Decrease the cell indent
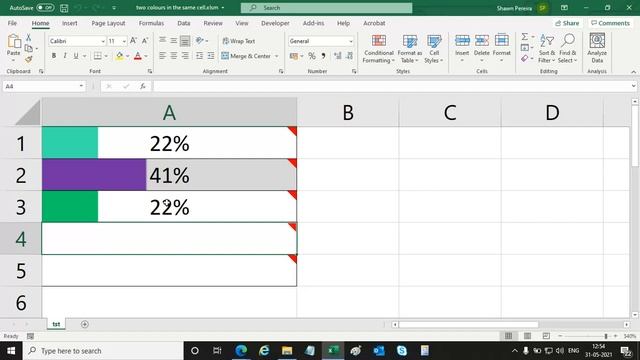The height and width of the screenshot is (360, 640). [199, 56]
